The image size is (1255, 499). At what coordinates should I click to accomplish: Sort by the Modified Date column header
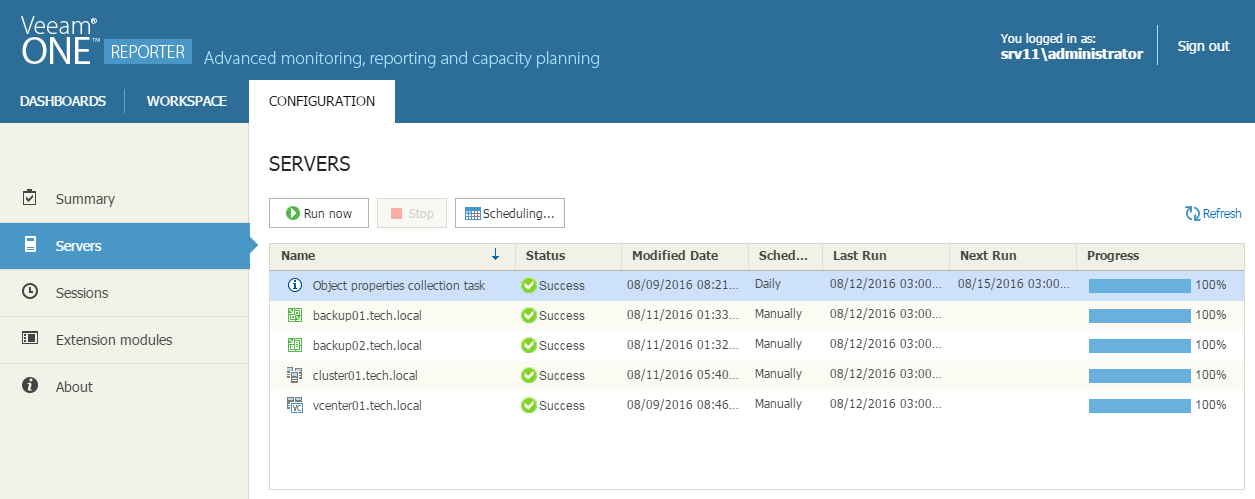(x=685, y=255)
